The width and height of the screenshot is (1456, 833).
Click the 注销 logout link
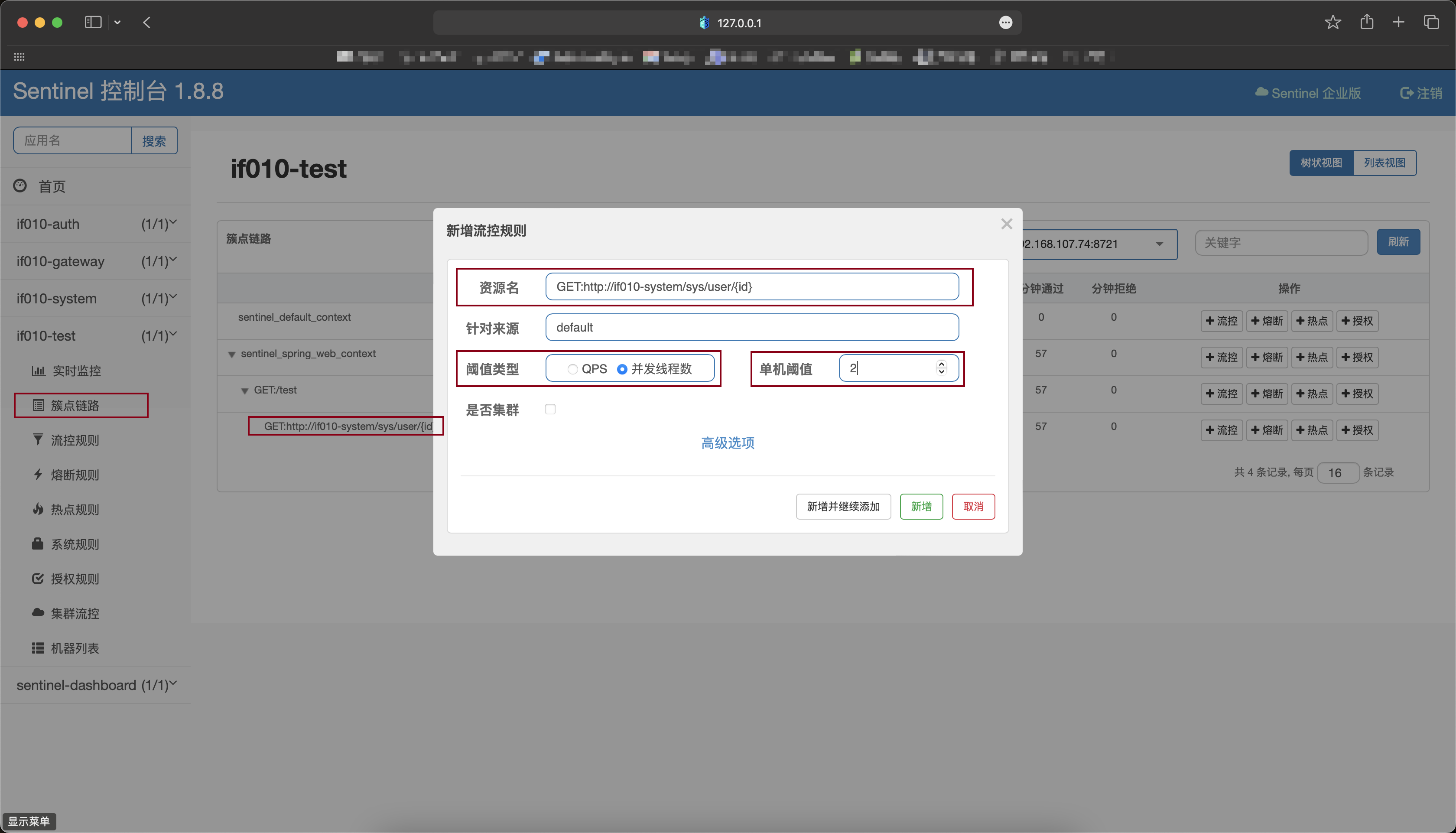click(x=1421, y=93)
